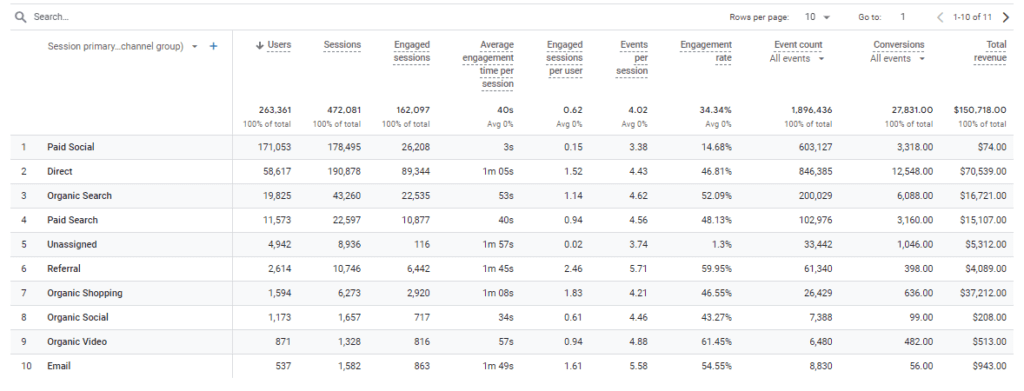Click the total revenue value $150,718.00
1024x391 pixels.
(980, 110)
